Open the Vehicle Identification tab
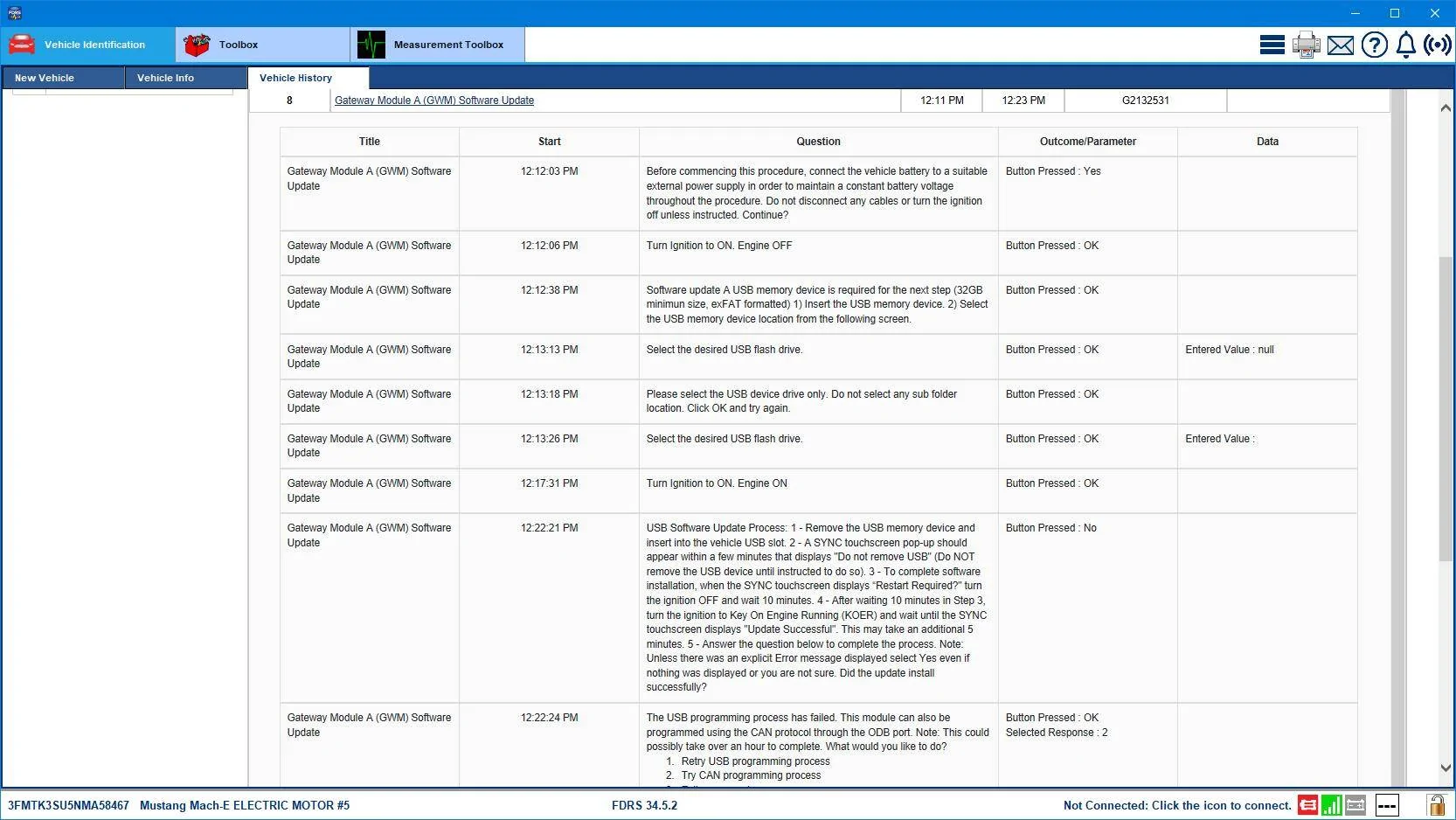This screenshot has height=820, width=1456. [87, 45]
